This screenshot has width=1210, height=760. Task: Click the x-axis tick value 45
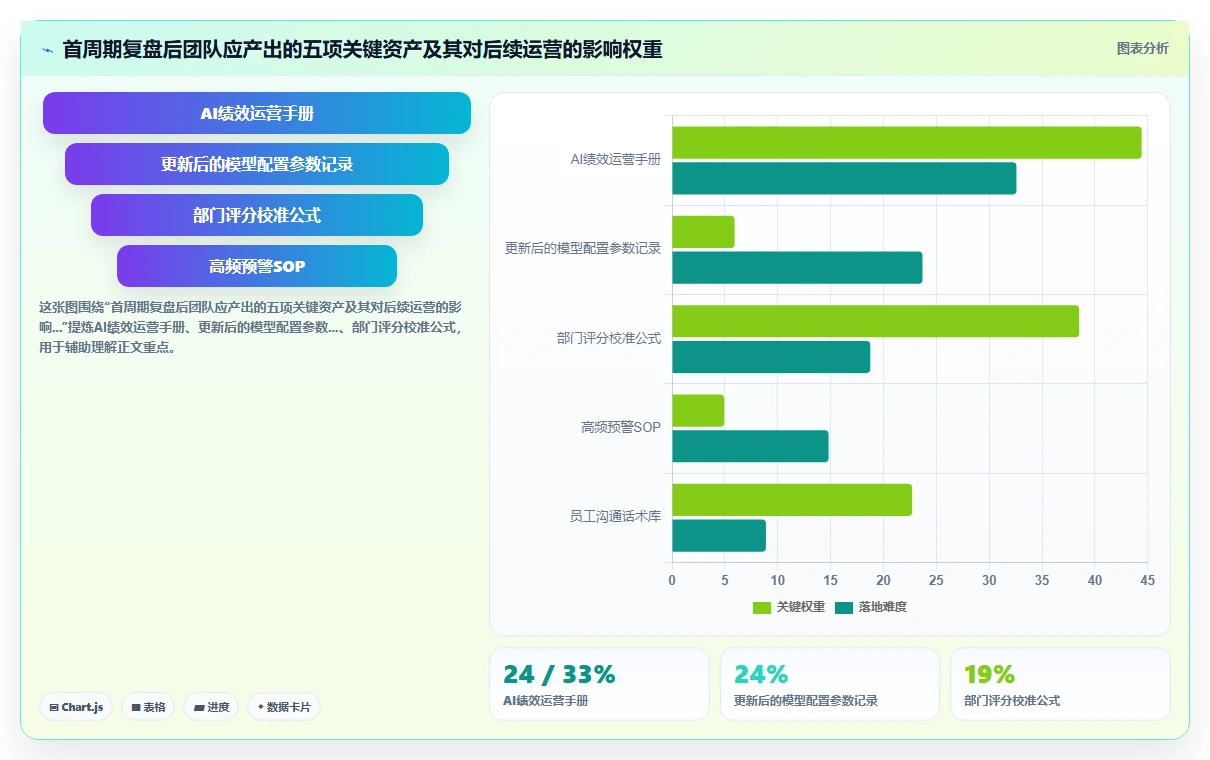pos(1147,580)
